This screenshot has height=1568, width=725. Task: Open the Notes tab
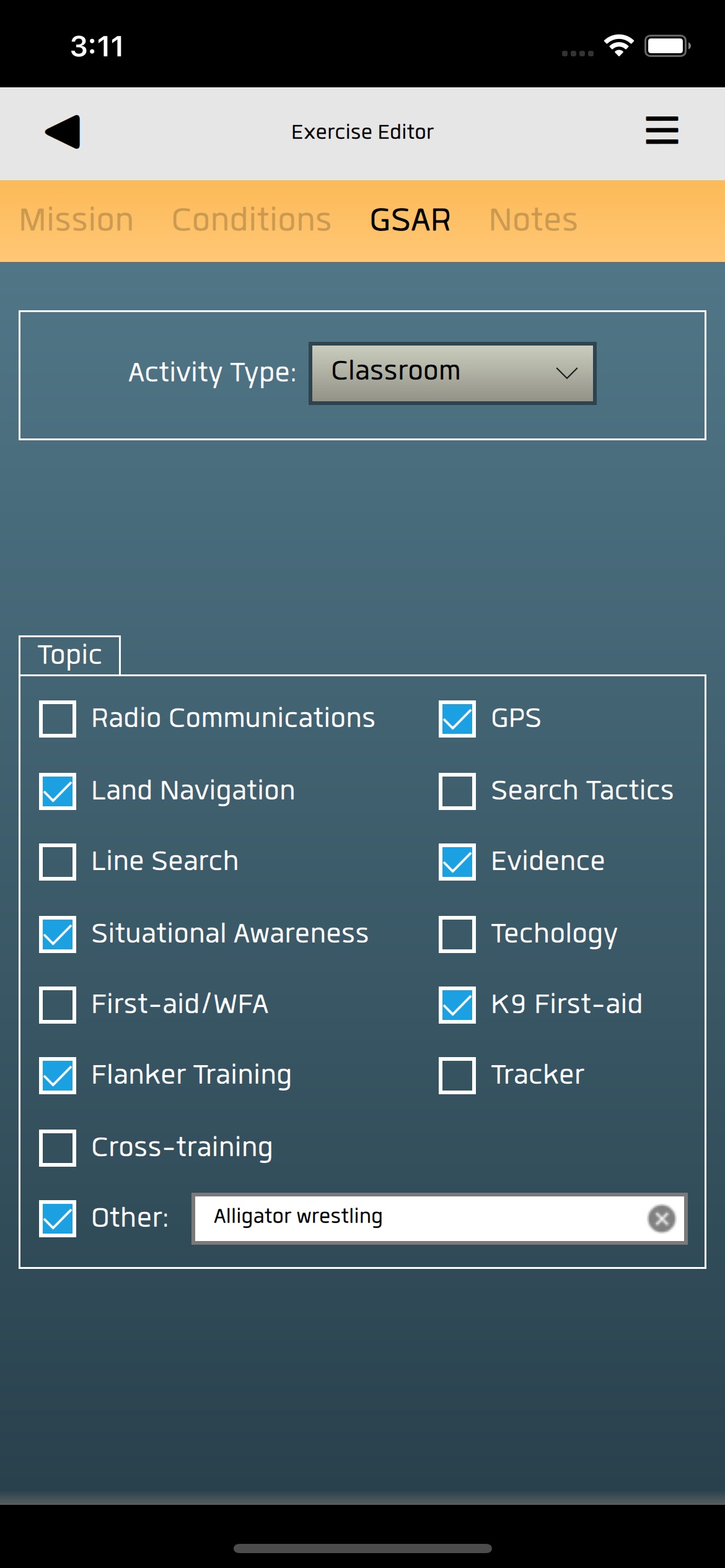(533, 220)
